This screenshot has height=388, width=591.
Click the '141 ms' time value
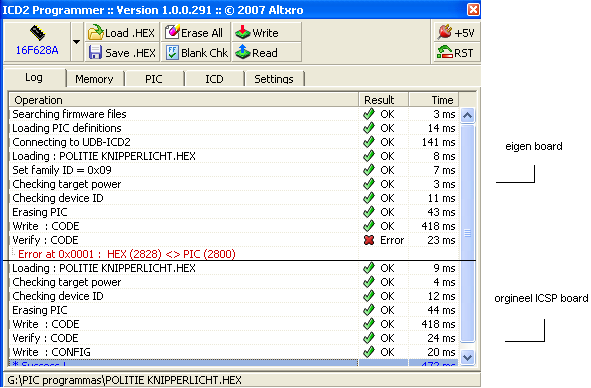(438, 142)
